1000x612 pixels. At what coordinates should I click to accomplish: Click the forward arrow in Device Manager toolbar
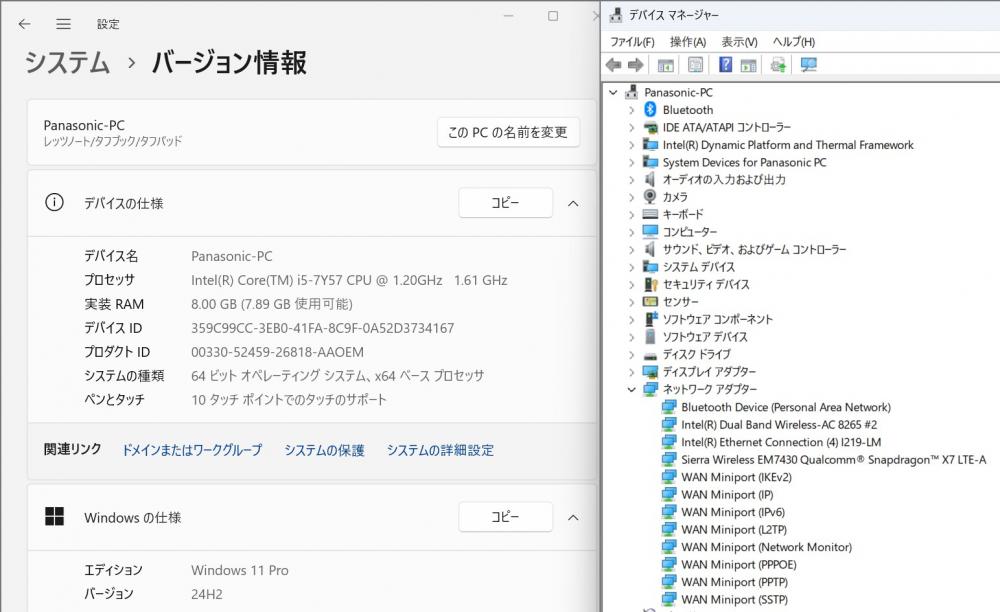pyautogui.click(x=635, y=64)
